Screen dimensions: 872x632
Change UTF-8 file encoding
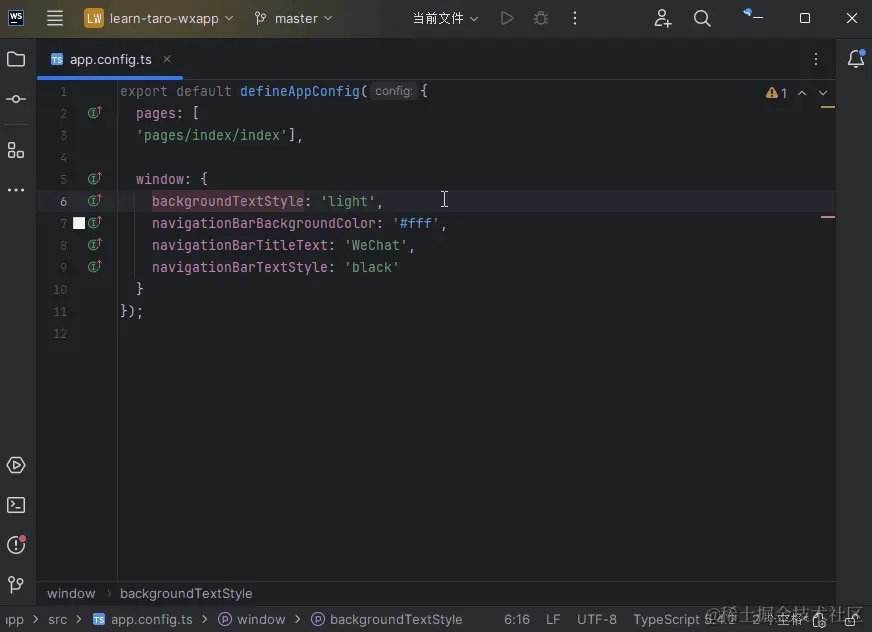tap(596, 619)
